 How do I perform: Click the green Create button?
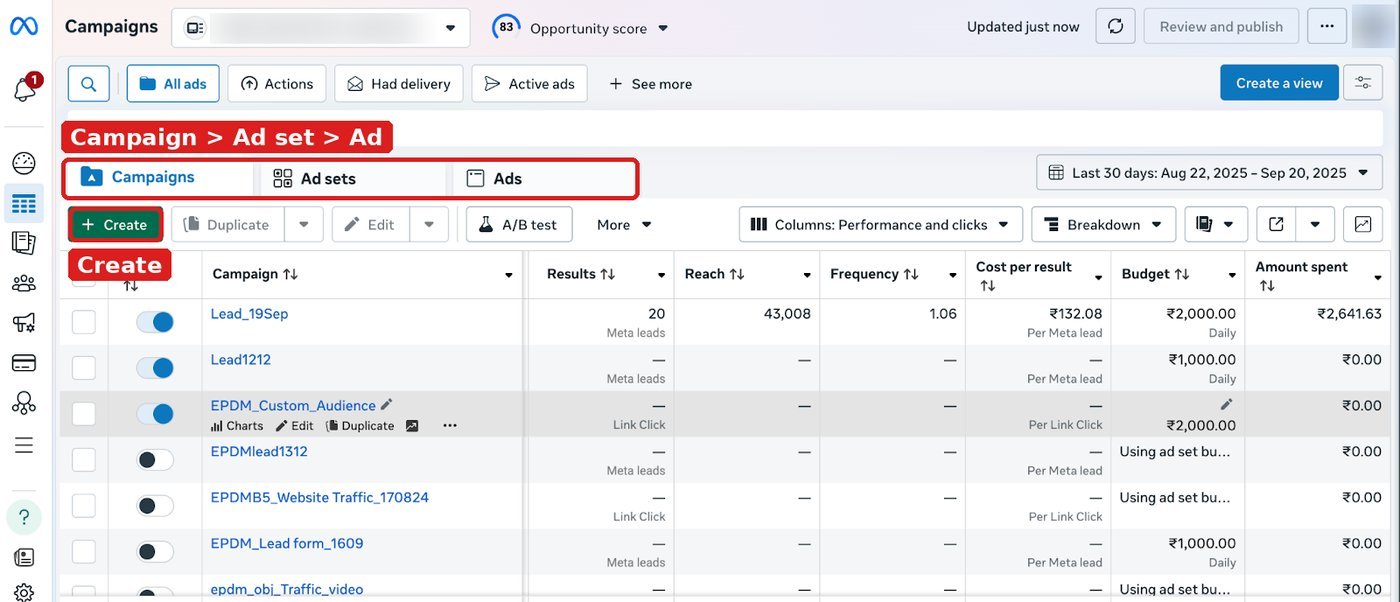(115, 224)
